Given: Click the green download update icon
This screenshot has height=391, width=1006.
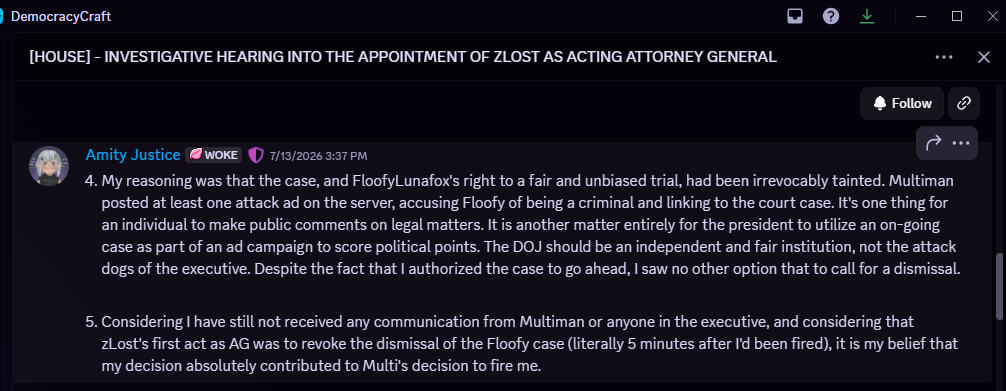Looking at the screenshot, I should (x=867, y=16).
